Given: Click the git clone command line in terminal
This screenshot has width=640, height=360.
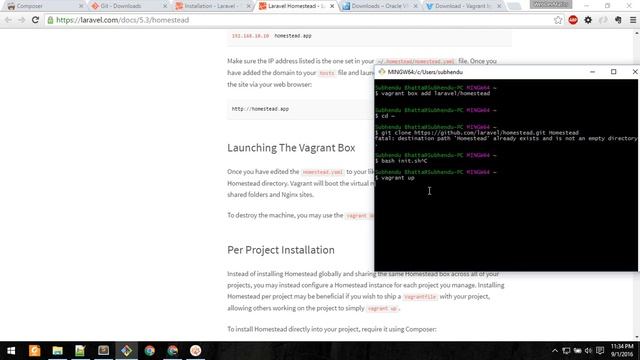Looking at the screenshot, I should (x=477, y=133).
